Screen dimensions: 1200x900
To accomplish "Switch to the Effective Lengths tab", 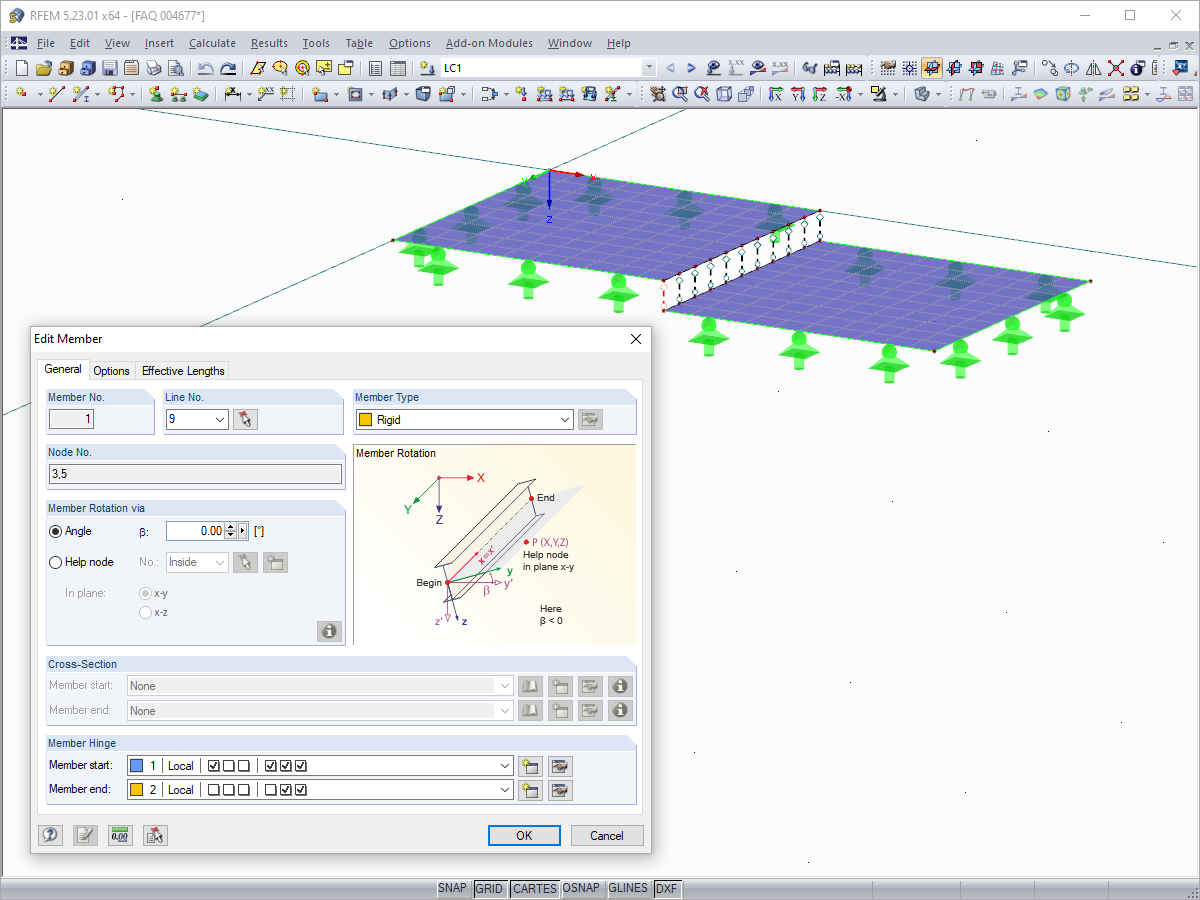I will point(182,370).
